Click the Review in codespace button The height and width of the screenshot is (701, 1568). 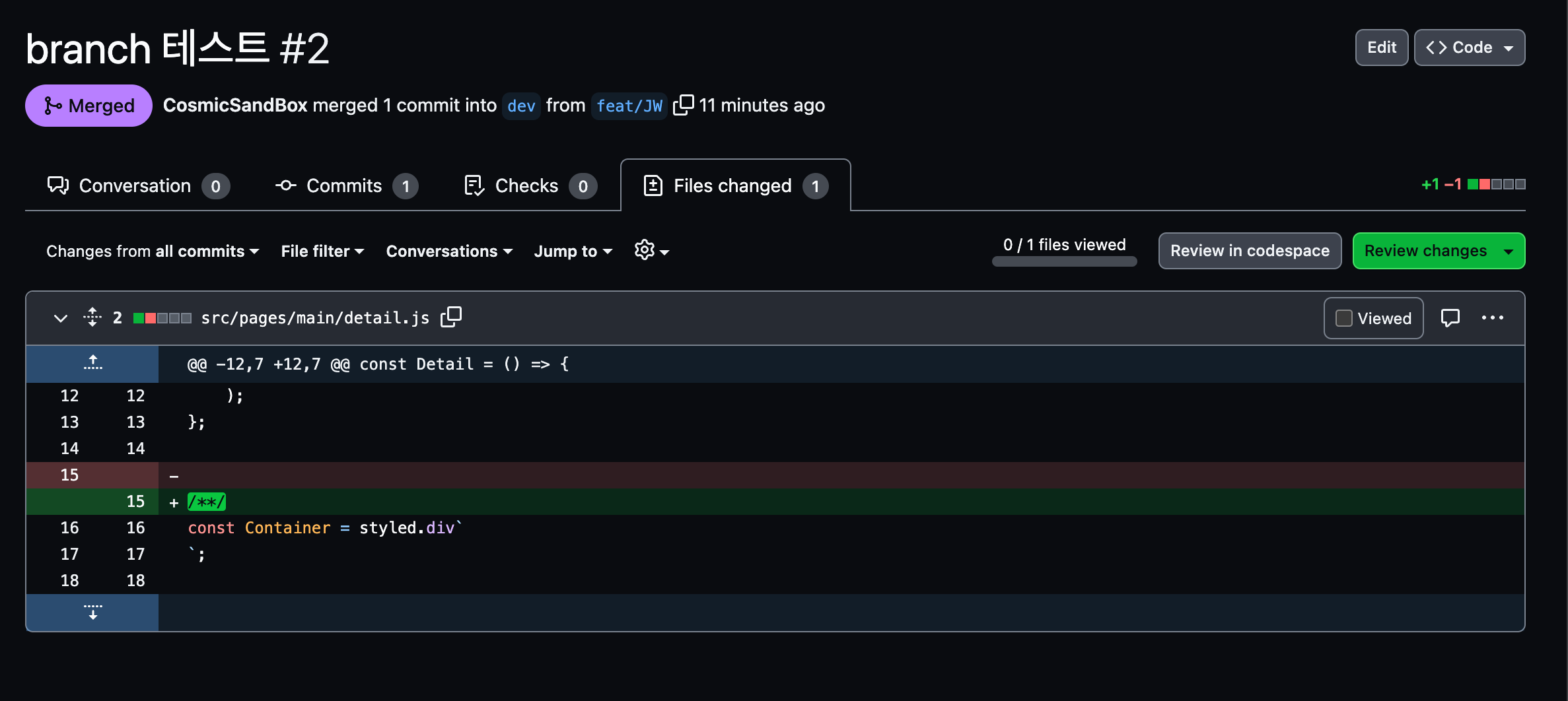tap(1250, 251)
